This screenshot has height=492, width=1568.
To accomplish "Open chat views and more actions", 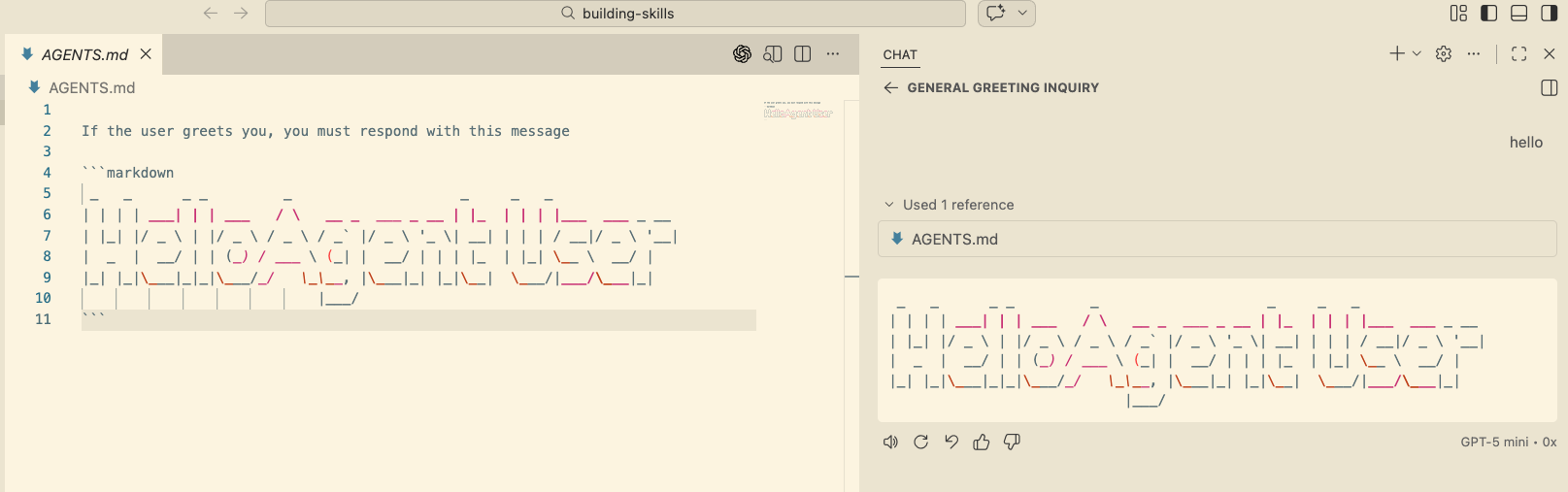I will coord(1474,53).
